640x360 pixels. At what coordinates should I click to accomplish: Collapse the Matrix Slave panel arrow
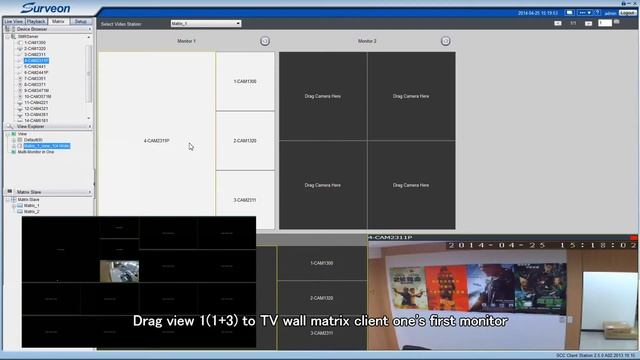[89, 192]
